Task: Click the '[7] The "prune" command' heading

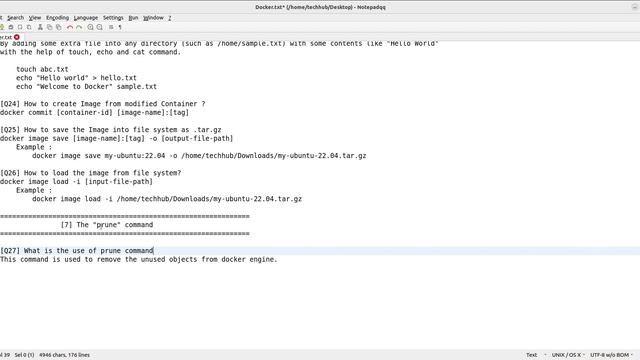Action: click(x=107, y=225)
